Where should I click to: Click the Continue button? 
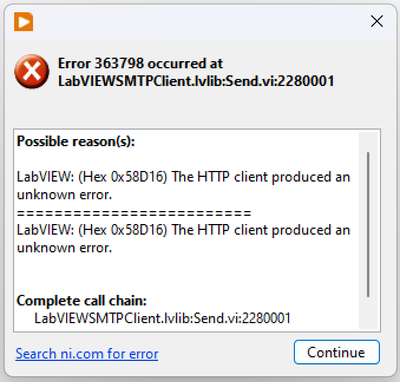click(x=337, y=352)
